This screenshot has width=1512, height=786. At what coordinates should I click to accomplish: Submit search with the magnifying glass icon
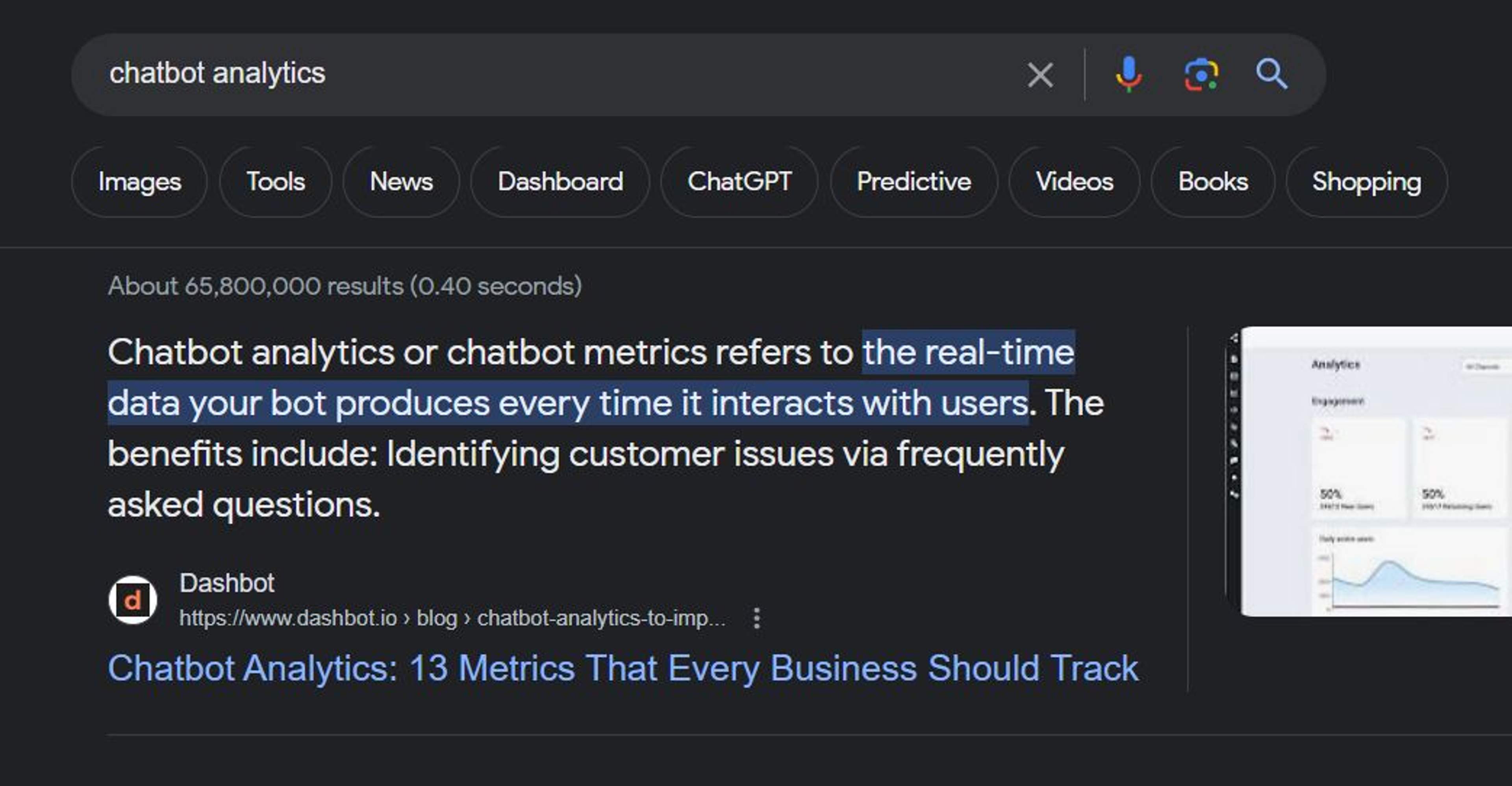pos(1271,74)
